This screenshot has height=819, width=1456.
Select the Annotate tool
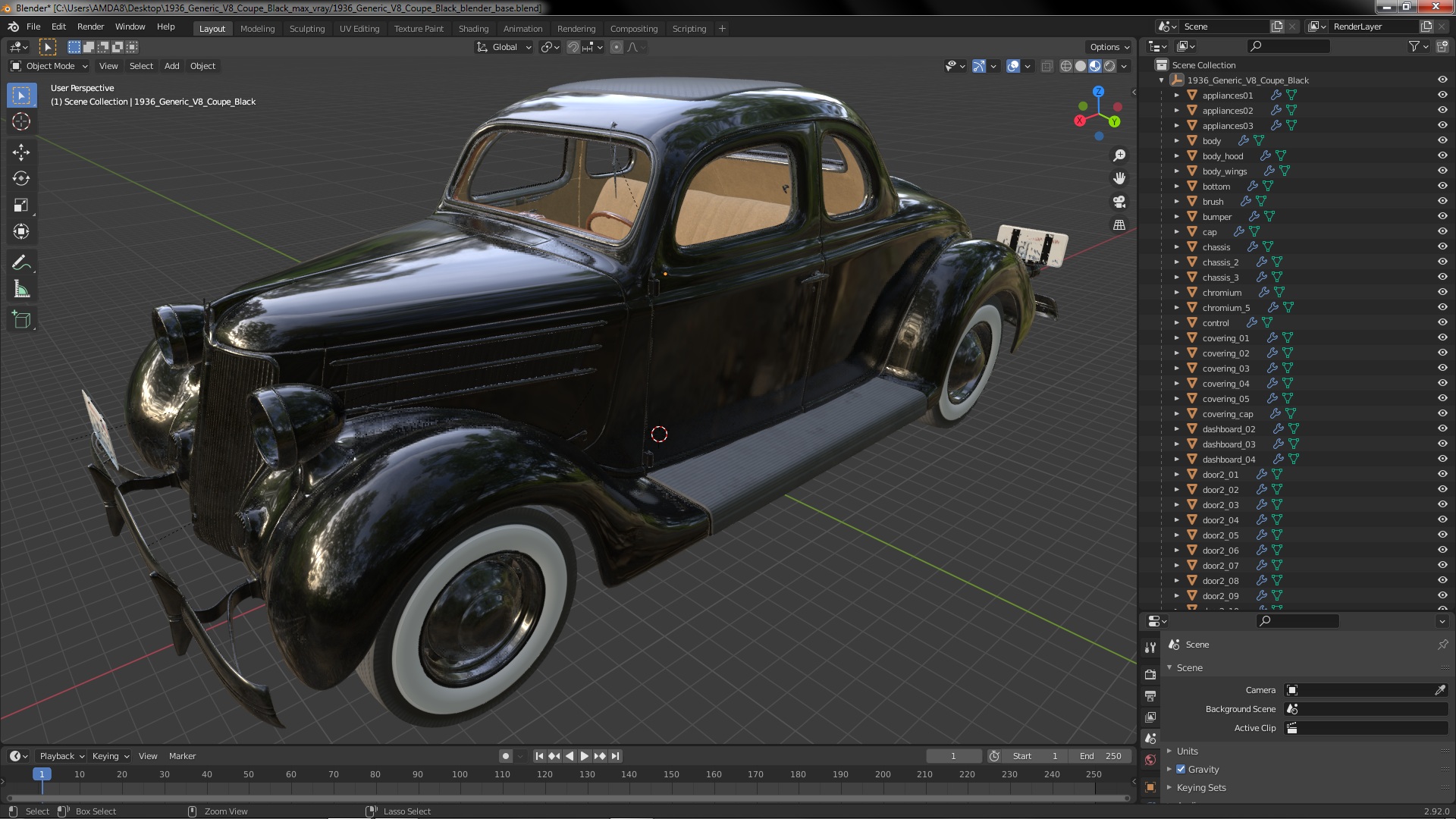tap(21, 263)
